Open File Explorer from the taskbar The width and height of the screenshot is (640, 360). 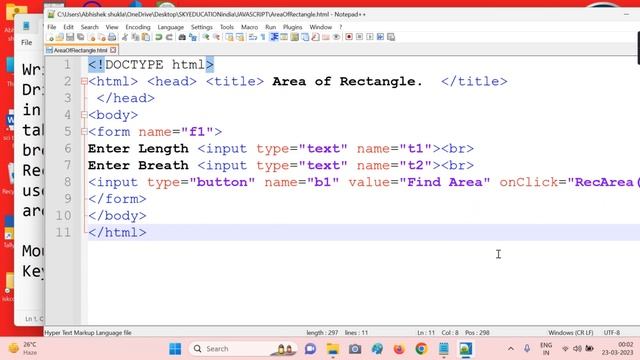click(333, 349)
